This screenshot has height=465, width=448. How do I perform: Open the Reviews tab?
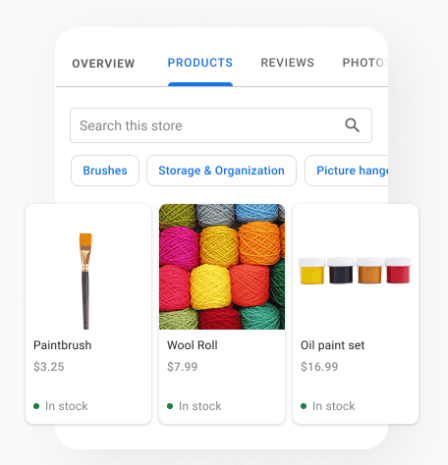287,63
